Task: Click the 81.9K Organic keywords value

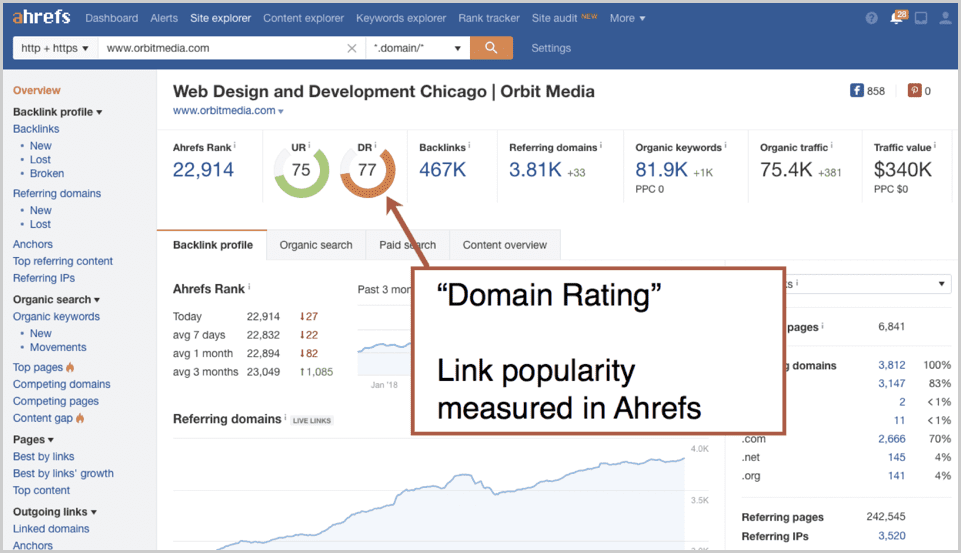Action: coord(661,170)
